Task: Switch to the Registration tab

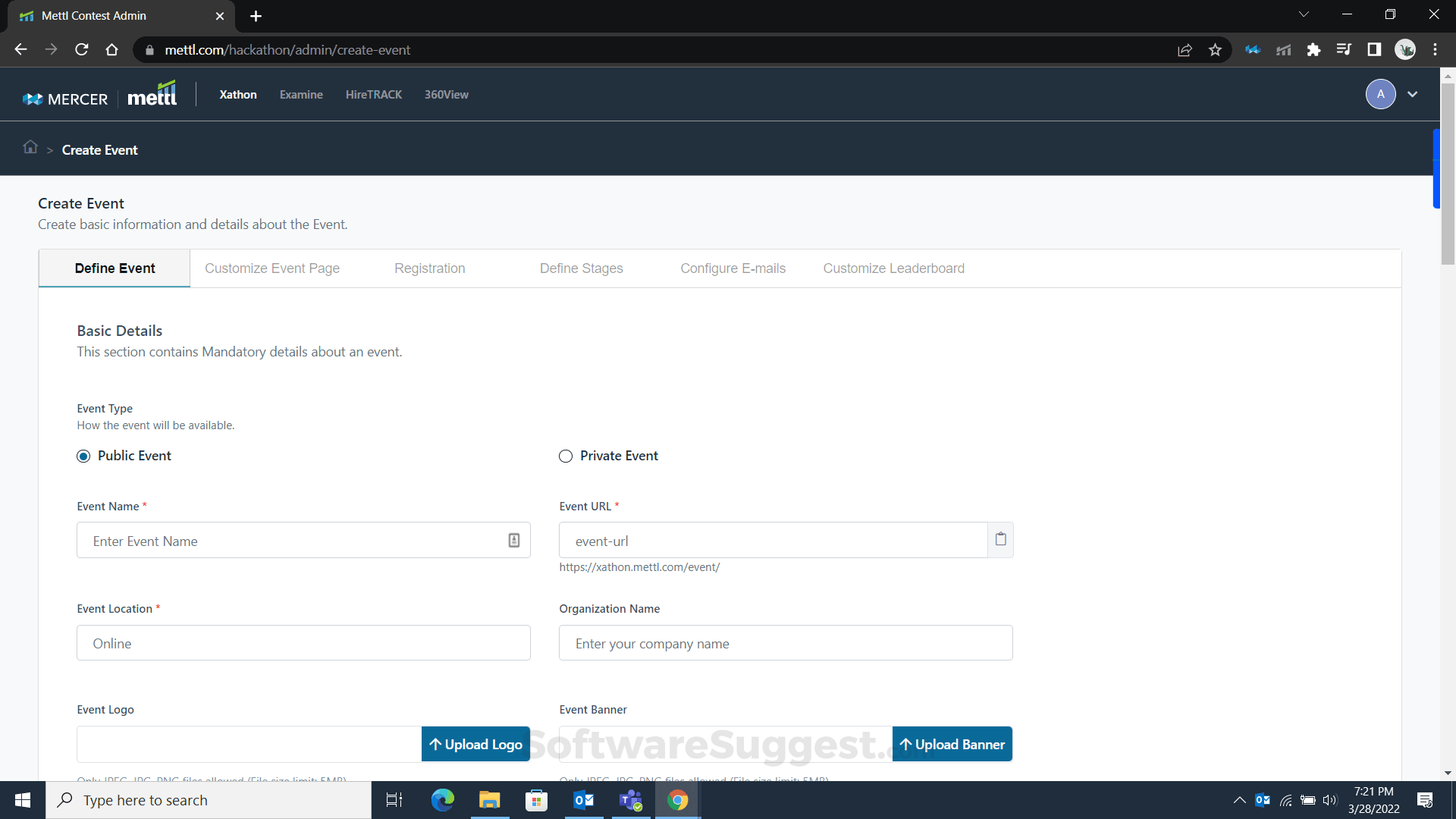Action: click(429, 268)
